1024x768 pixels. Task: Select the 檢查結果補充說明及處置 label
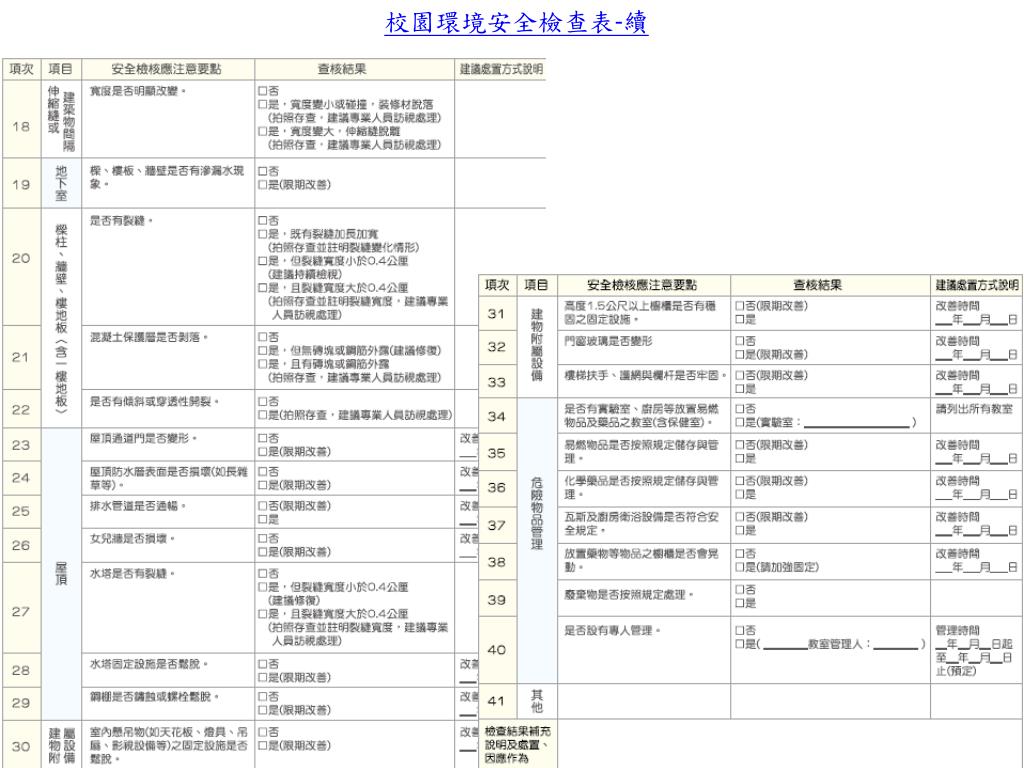(x=517, y=744)
